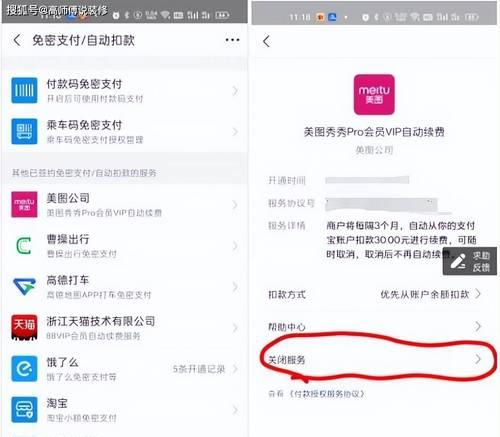Tap the 免密支付/自动扣款 page title
500x437 pixels.
[83, 40]
